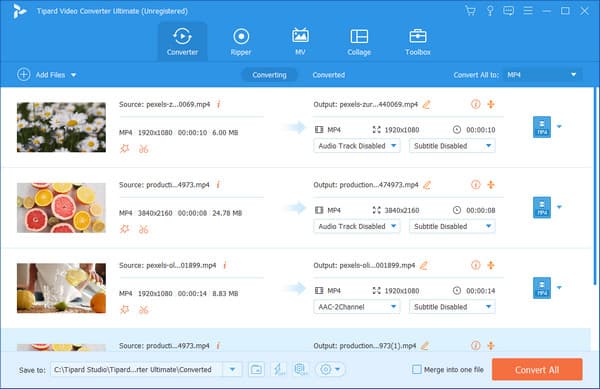Expand format arrow beside pexels-zur...440069.mp4 MP4 icon

[x=559, y=127]
